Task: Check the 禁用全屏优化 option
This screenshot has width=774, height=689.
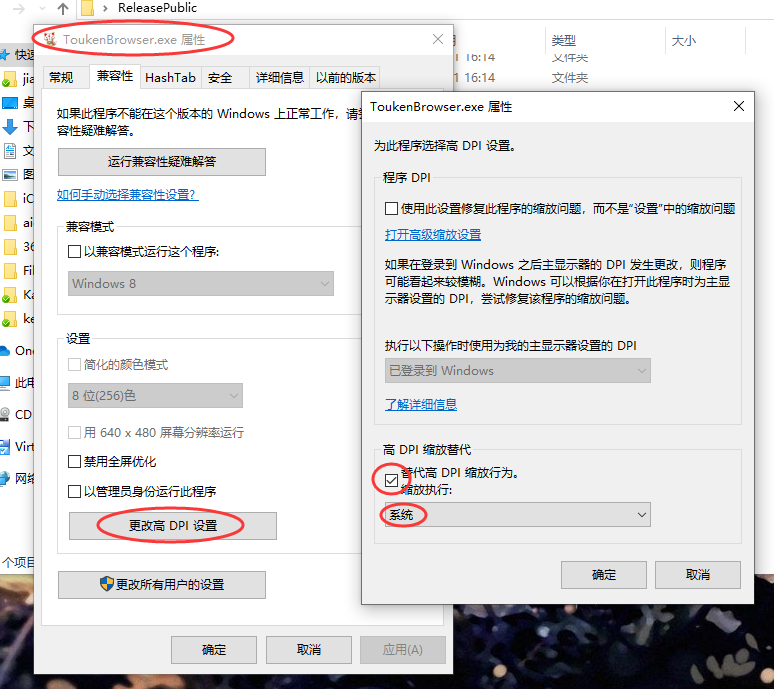Action: [75, 462]
